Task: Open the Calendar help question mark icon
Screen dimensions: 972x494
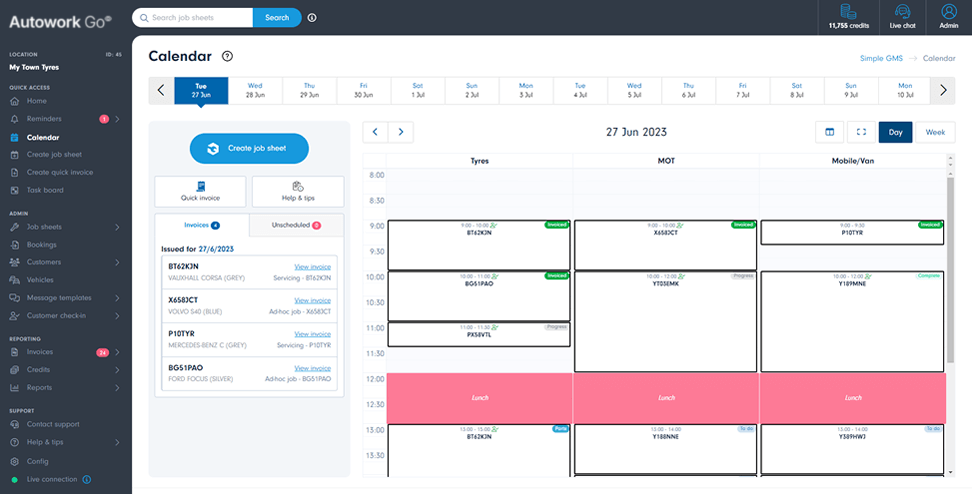Action: (227, 57)
